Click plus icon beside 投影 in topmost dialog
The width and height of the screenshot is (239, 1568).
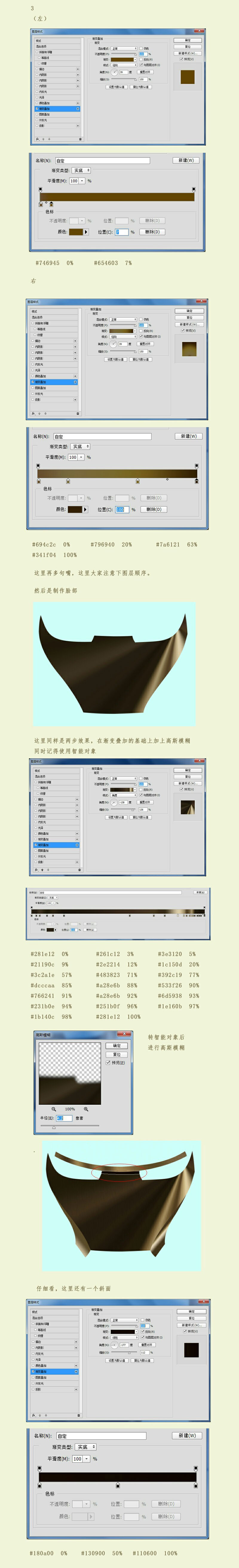(x=77, y=126)
